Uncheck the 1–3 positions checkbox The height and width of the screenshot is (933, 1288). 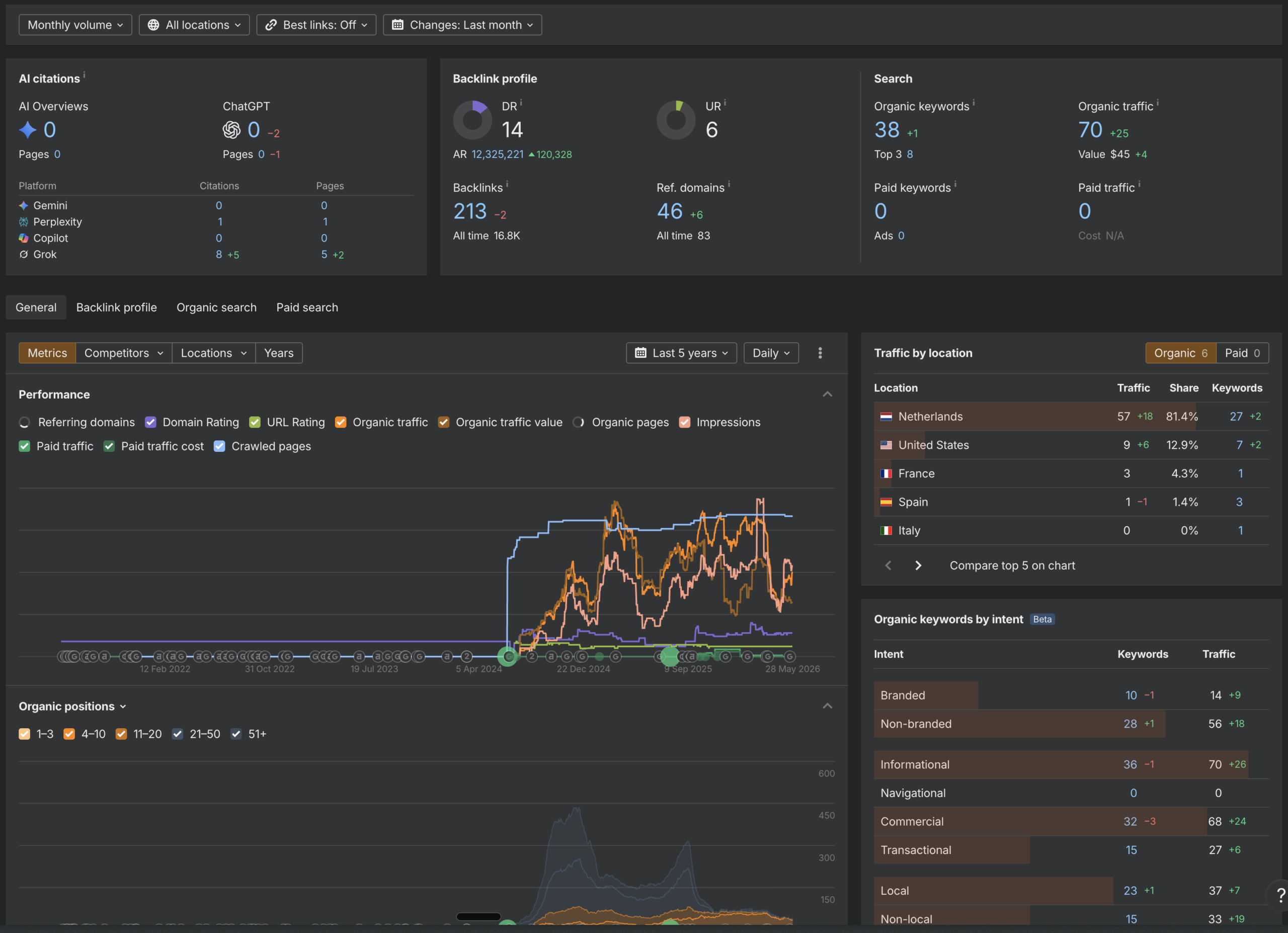pos(25,734)
